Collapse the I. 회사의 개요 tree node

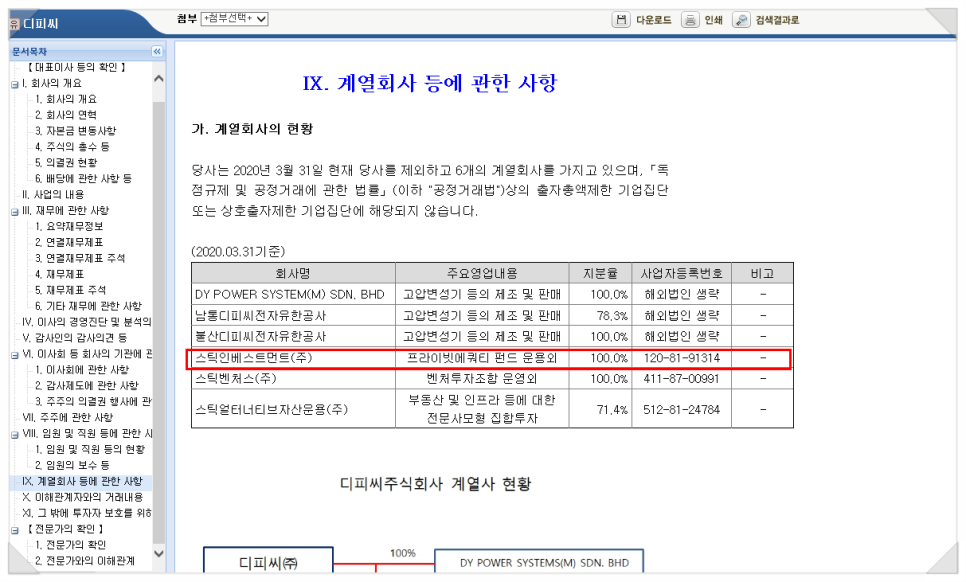(x=15, y=84)
